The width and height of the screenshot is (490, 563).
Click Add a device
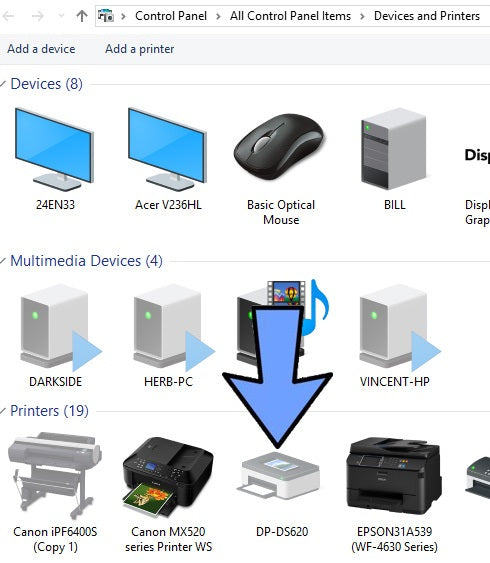point(41,49)
